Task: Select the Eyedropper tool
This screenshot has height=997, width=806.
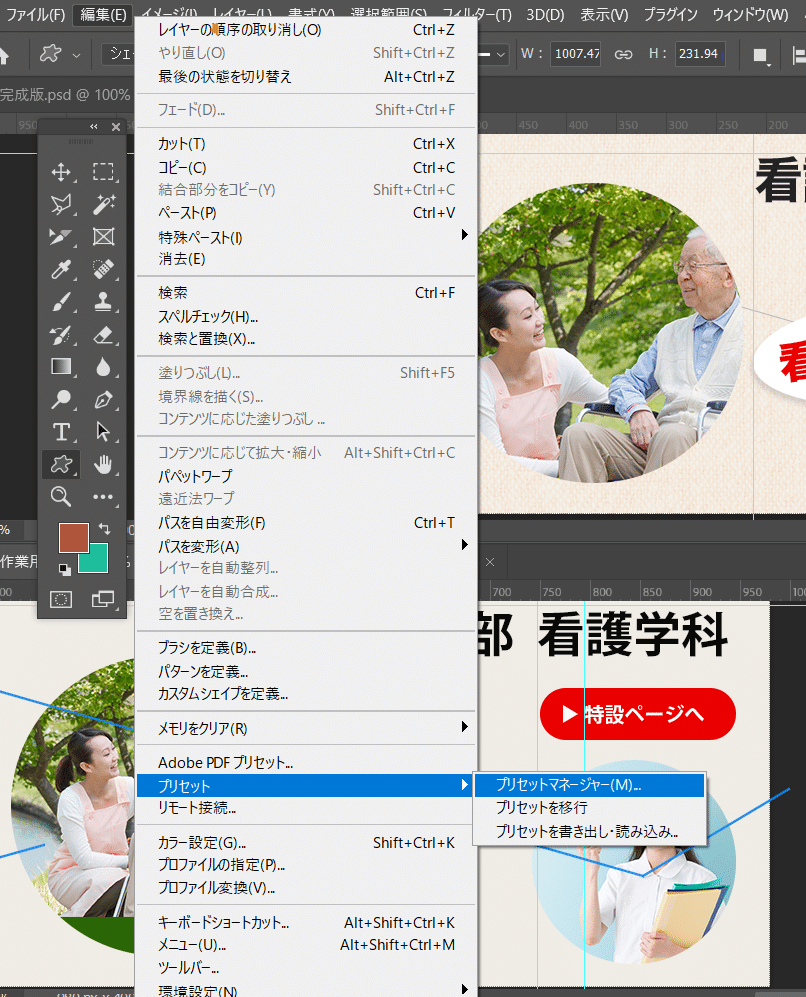Action: coord(61,269)
